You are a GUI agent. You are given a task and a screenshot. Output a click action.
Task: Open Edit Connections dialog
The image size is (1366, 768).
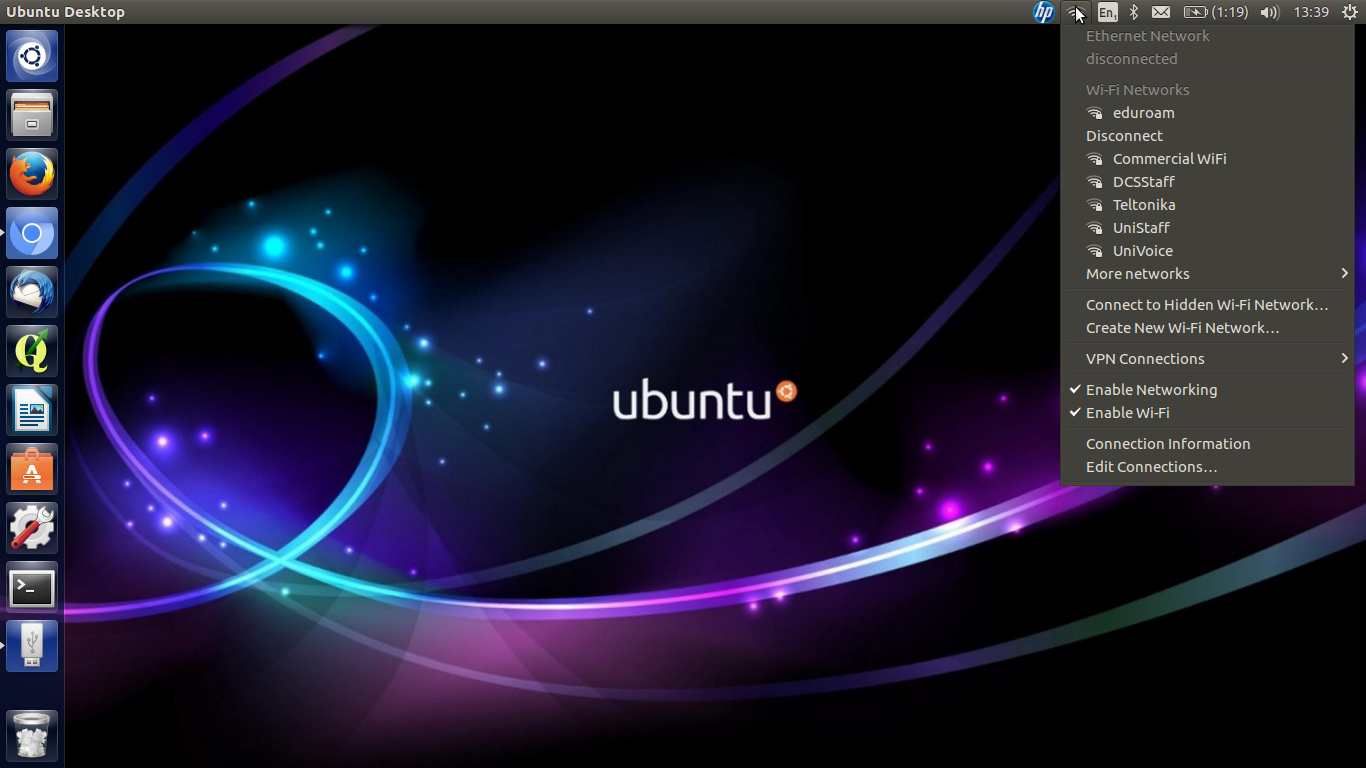click(x=1207, y=467)
